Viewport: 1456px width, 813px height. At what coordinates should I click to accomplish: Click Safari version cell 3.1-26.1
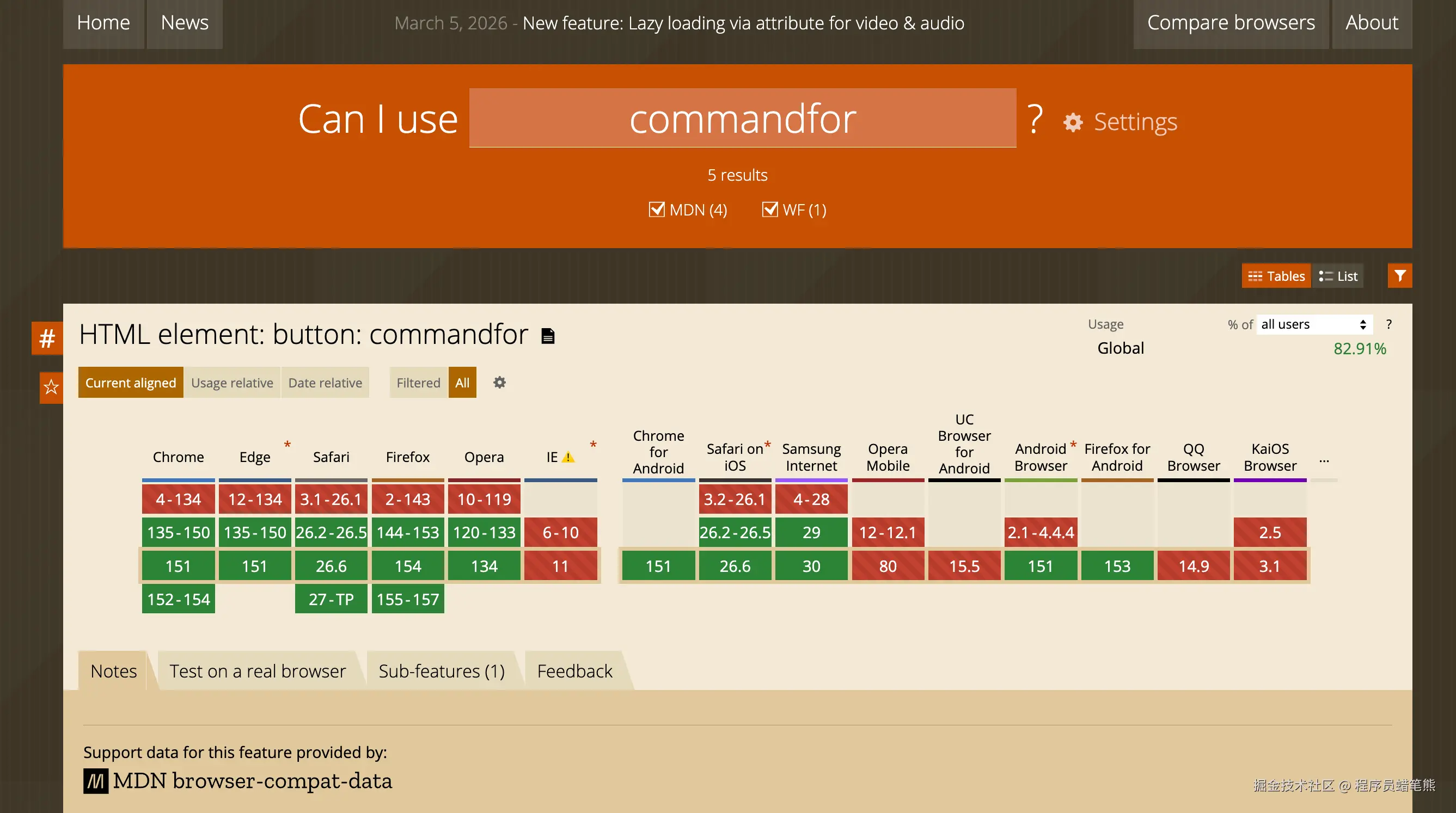331,500
